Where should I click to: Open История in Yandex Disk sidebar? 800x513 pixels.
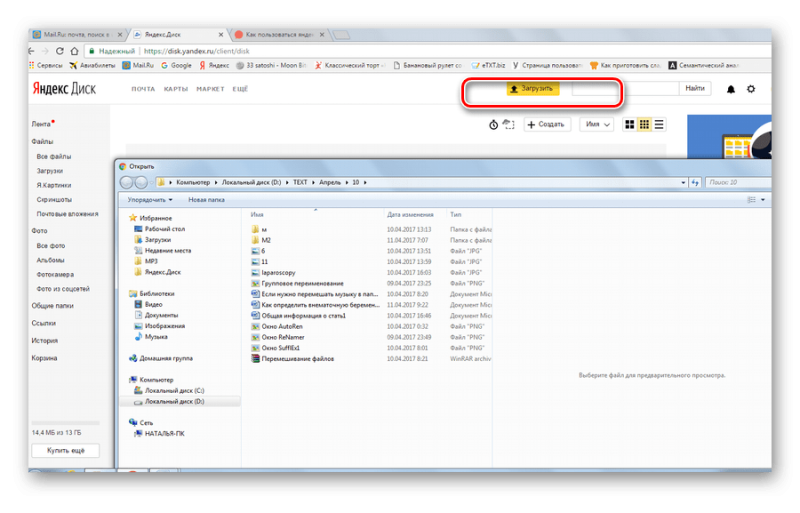pyautogui.click(x=45, y=340)
